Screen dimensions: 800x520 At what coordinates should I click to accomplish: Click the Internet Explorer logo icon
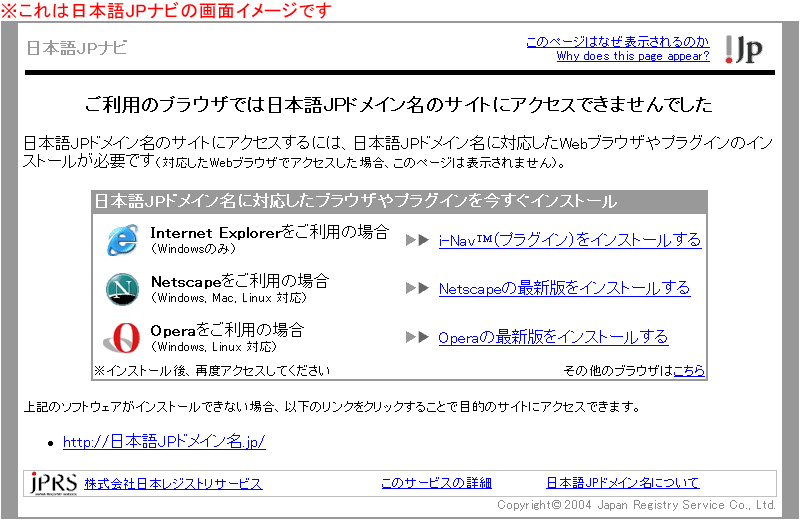pyautogui.click(x=122, y=240)
